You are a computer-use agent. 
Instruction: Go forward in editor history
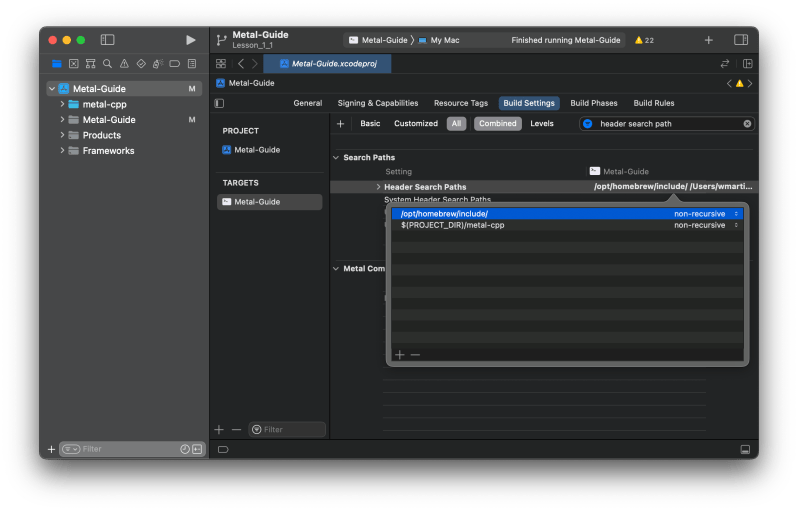click(254, 64)
